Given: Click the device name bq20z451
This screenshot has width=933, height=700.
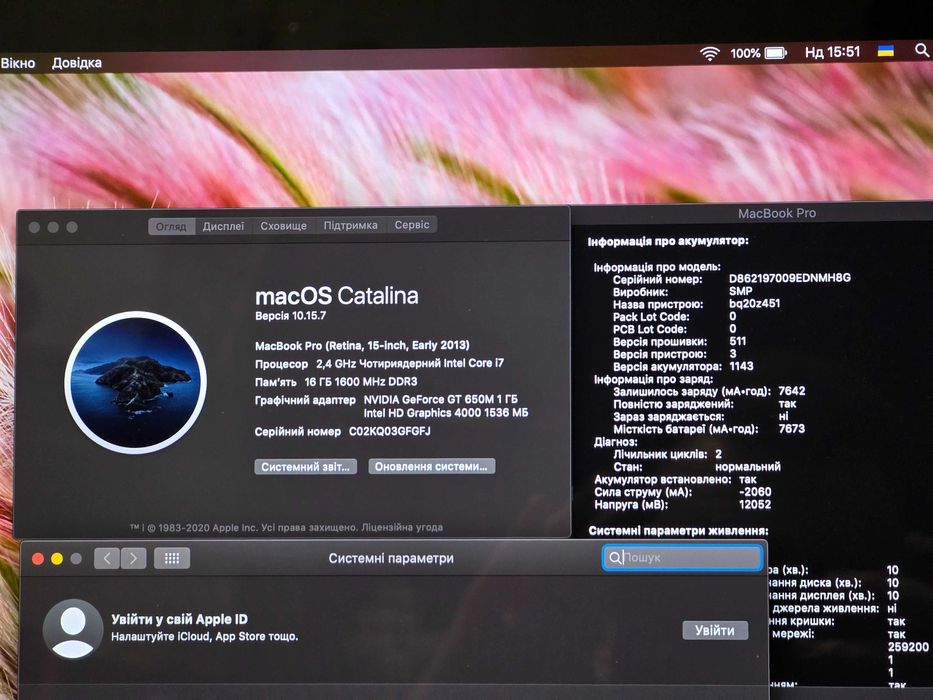Looking at the screenshot, I should [x=754, y=304].
